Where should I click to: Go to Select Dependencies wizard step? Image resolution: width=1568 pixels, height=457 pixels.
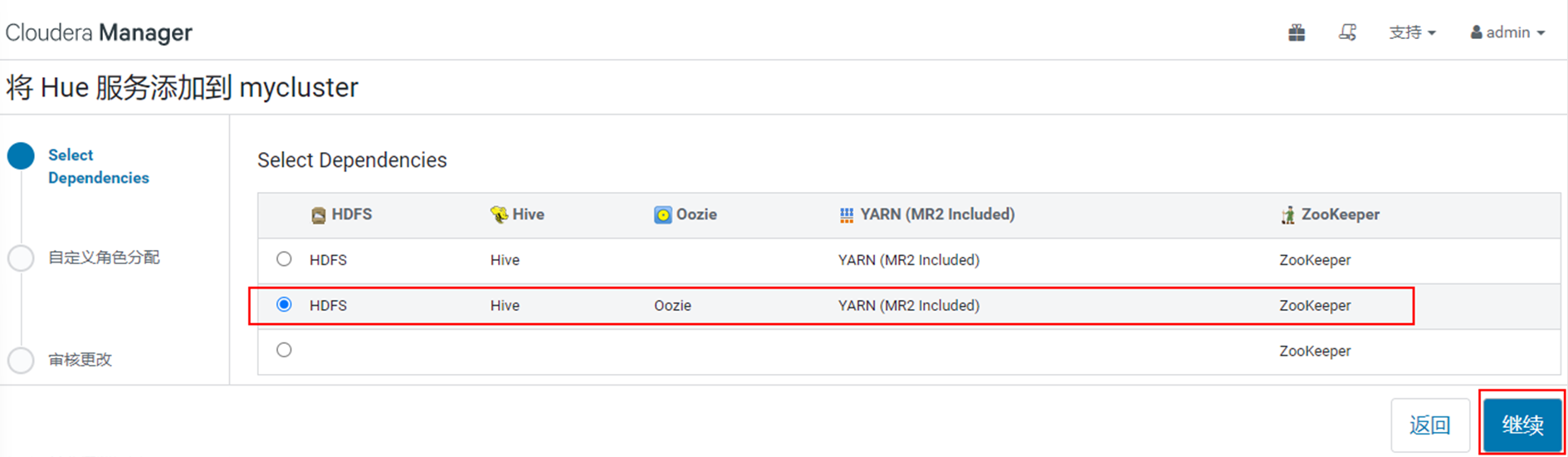coord(98,166)
